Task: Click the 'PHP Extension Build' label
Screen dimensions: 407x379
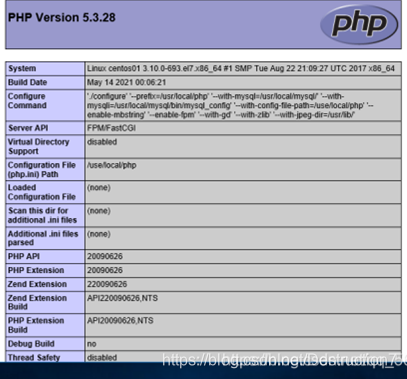Action: pos(36,325)
